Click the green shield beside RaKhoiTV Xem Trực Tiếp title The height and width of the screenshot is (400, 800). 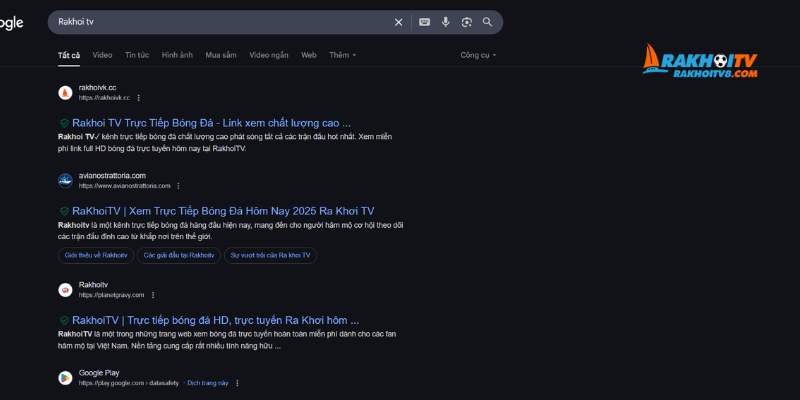click(64, 211)
